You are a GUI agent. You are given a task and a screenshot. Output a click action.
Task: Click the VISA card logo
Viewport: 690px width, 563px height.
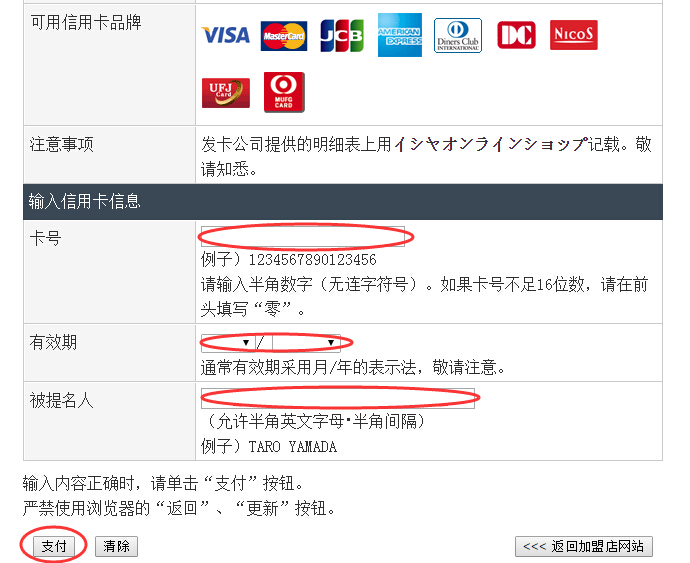[x=225, y=36]
